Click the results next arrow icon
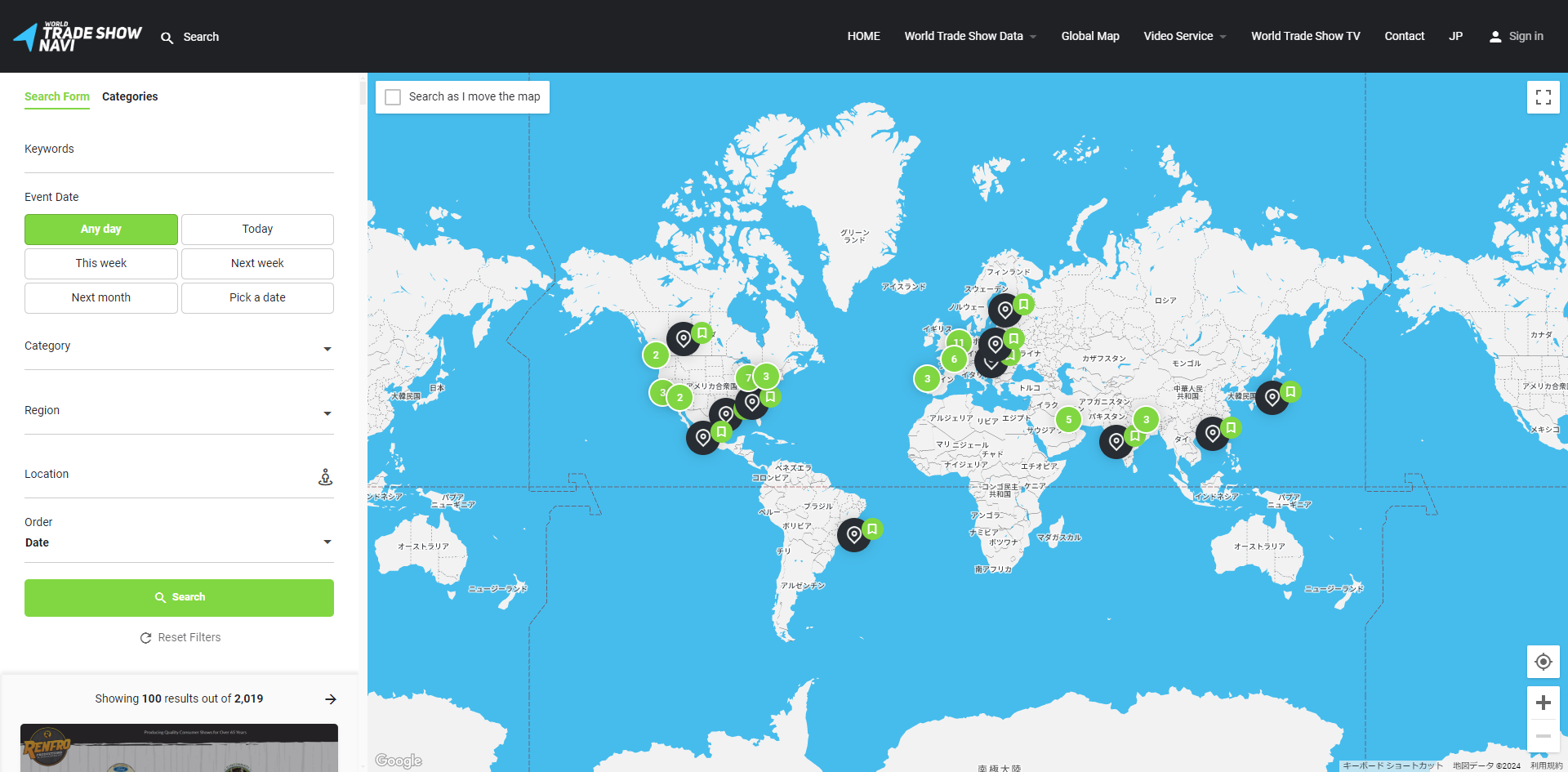The image size is (1568, 772). click(331, 699)
